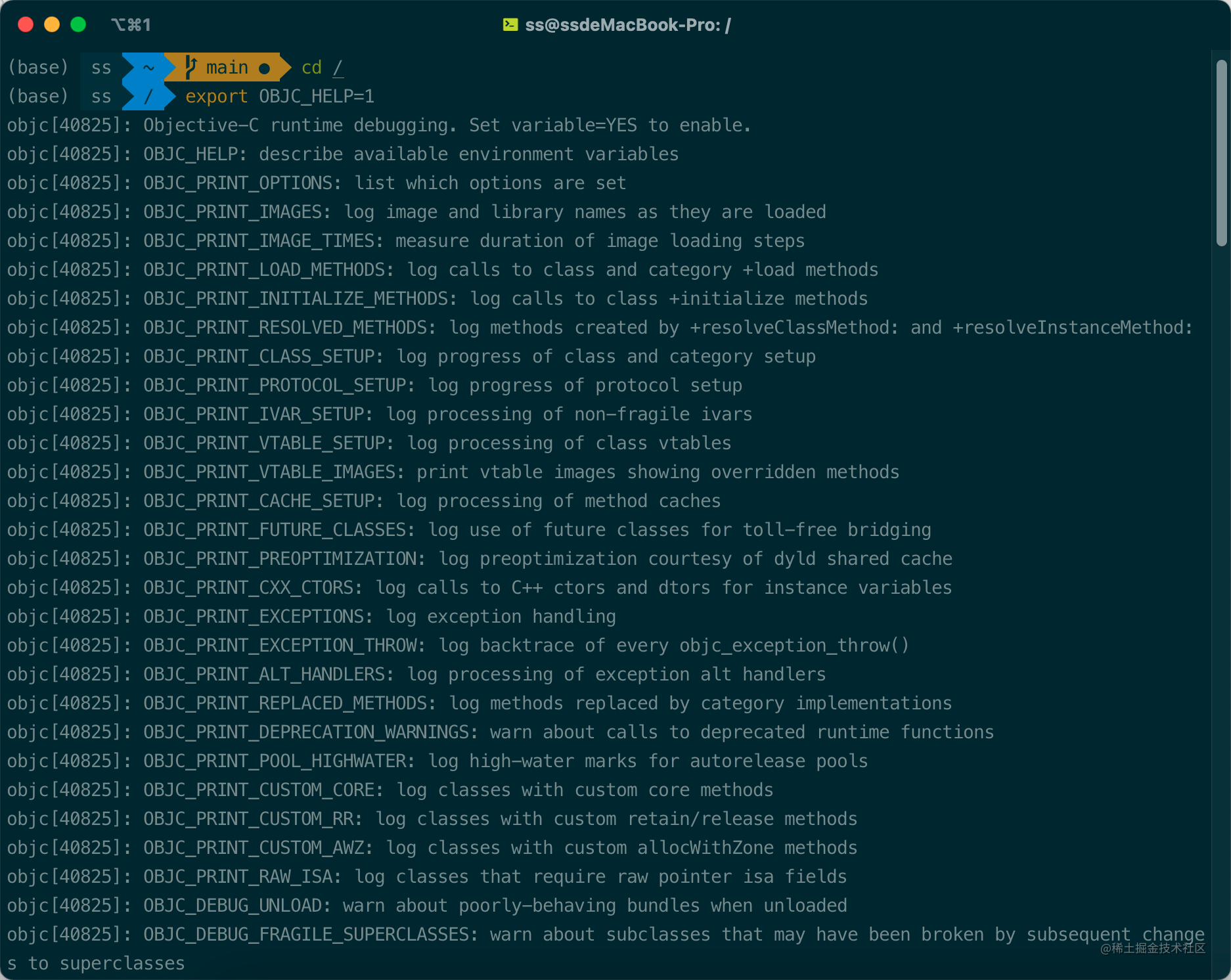Click the 'OBJC_PRINT_PREOPTIMIZATION:' variable name
This screenshot has width=1231, height=980.
click(284, 559)
